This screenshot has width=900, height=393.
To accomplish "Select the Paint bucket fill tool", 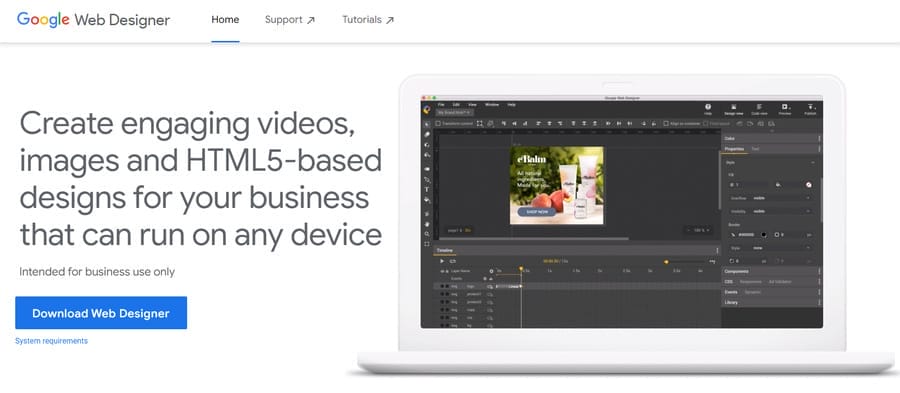I will [426, 200].
